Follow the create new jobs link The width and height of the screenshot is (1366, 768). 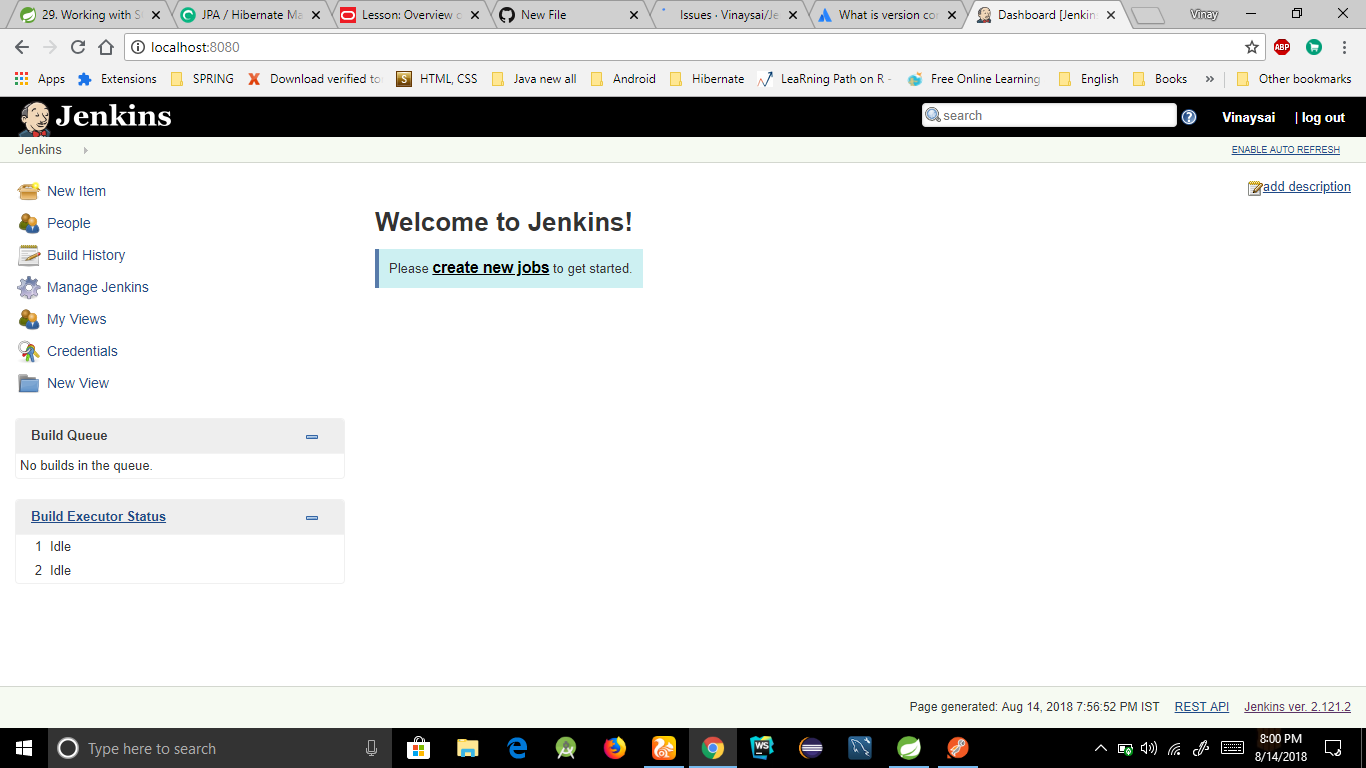point(490,268)
